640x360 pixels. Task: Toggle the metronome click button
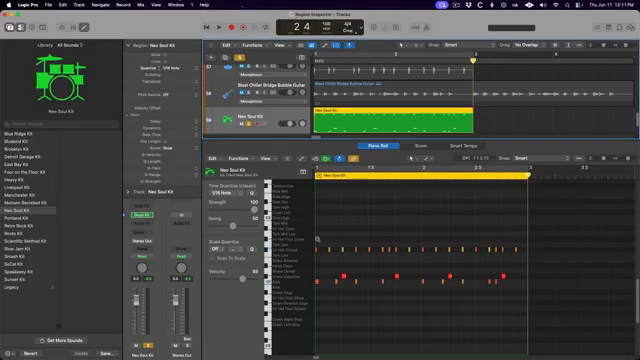click(426, 27)
